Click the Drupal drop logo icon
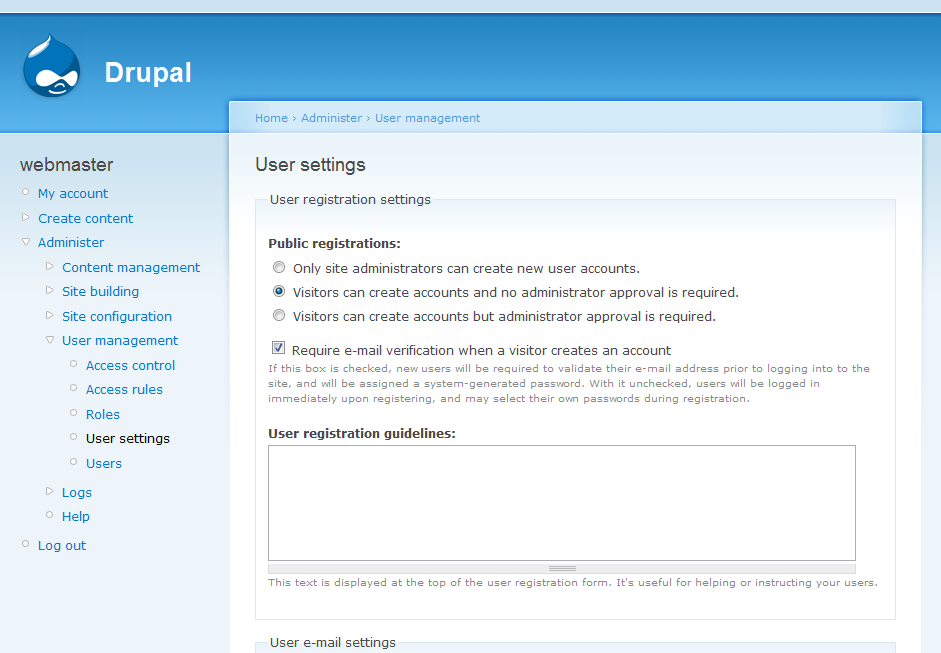The width and height of the screenshot is (941, 653). click(52, 66)
